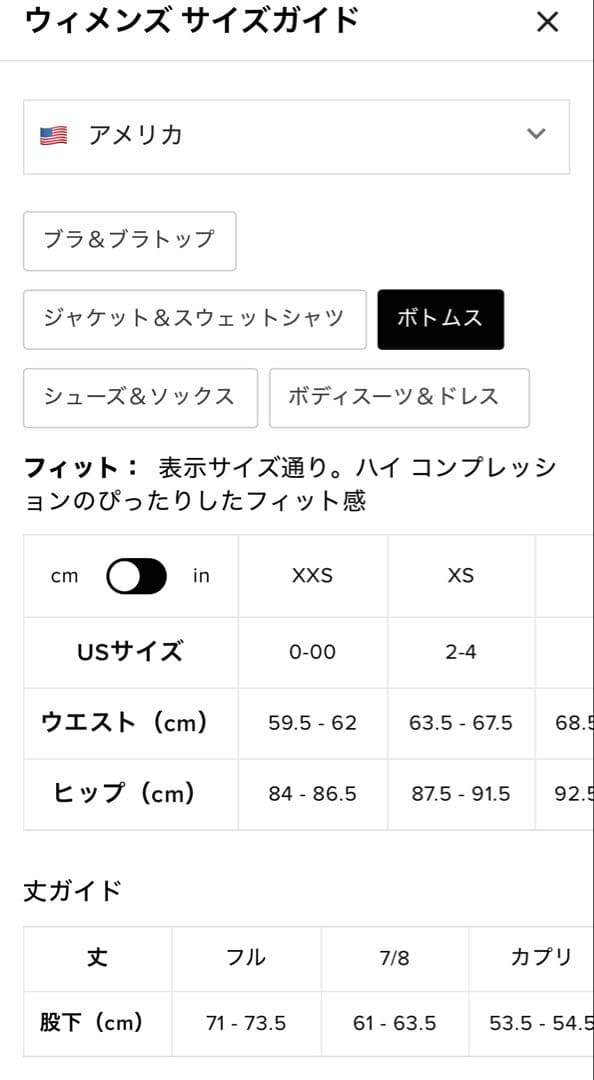Open the ボトムス size chart
This screenshot has width=594, height=1080.
(440, 319)
